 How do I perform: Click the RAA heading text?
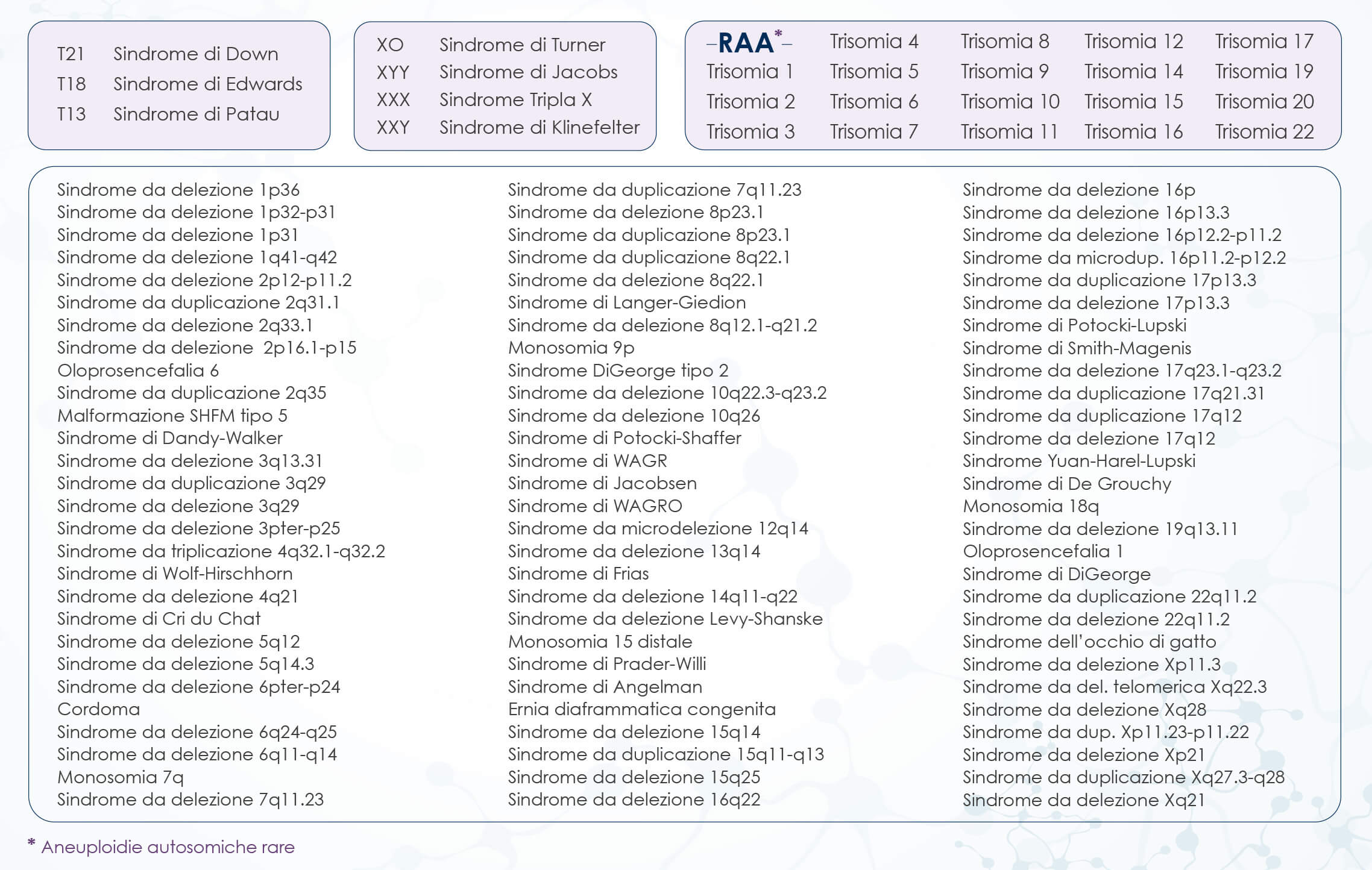(x=746, y=43)
